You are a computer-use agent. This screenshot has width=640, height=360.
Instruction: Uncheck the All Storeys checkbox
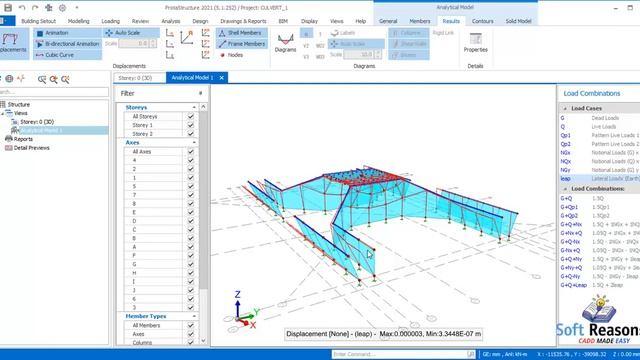pyautogui.click(x=191, y=116)
